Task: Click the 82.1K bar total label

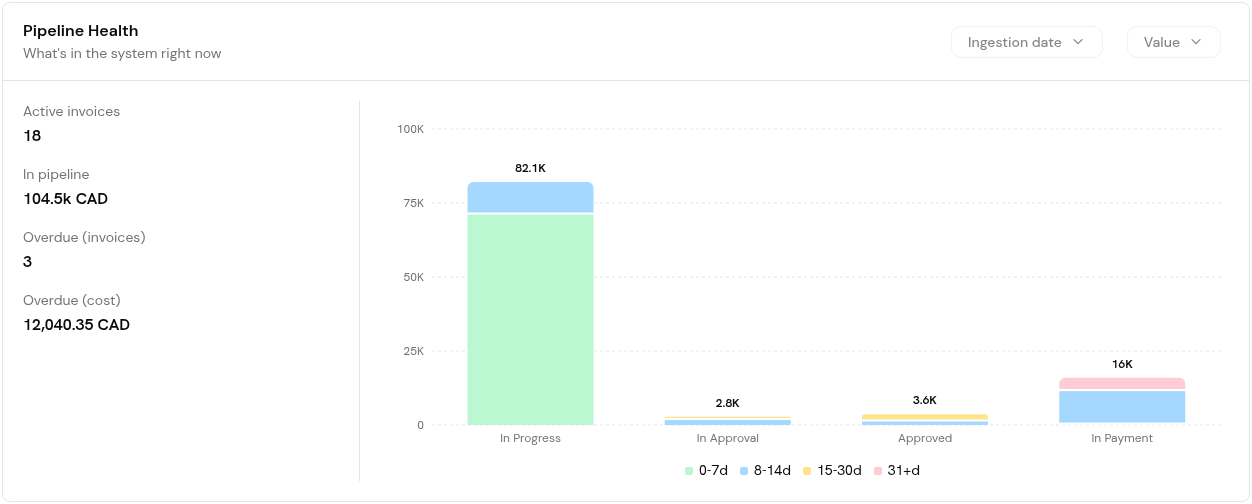Action: pyautogui.click(x=531, y=168)
